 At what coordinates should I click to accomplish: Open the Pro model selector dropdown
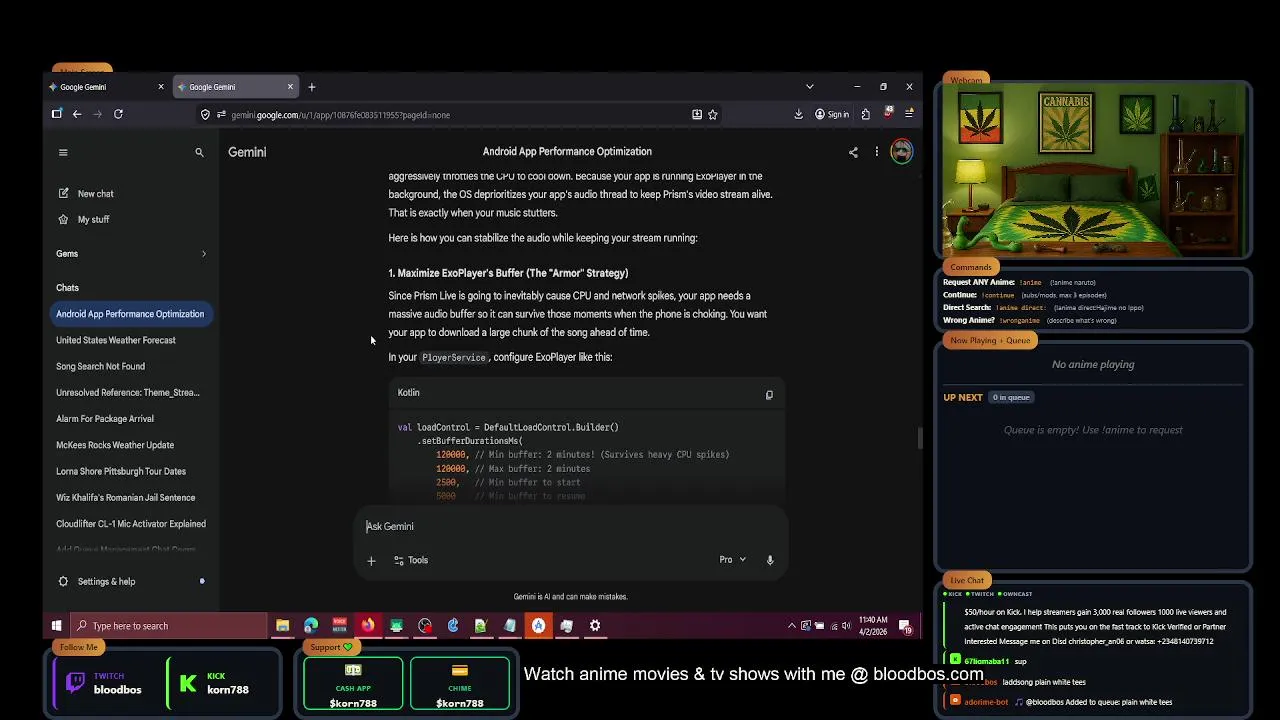(x=733, y=560)
